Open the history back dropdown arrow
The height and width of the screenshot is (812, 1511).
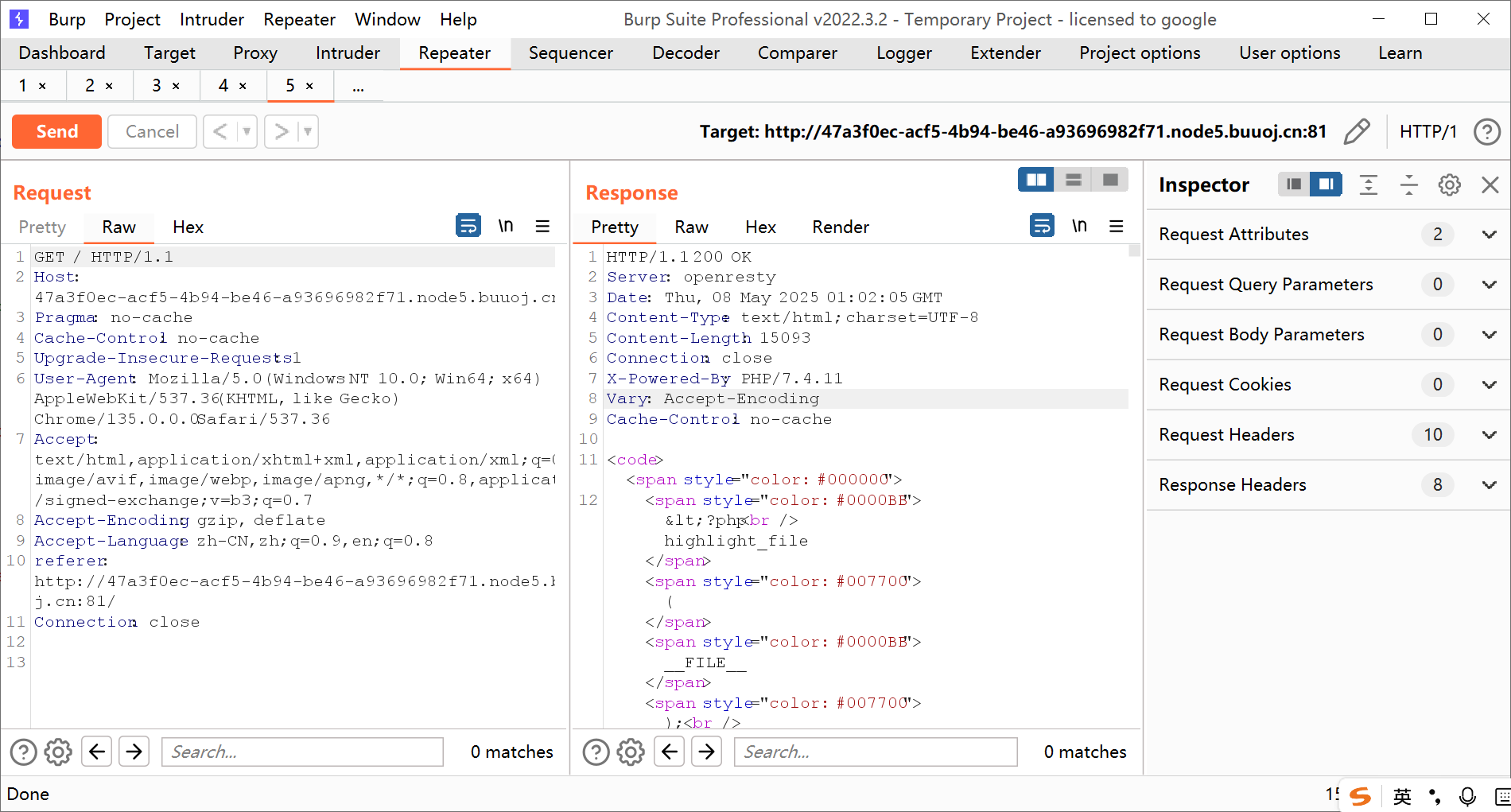point(247,131)
